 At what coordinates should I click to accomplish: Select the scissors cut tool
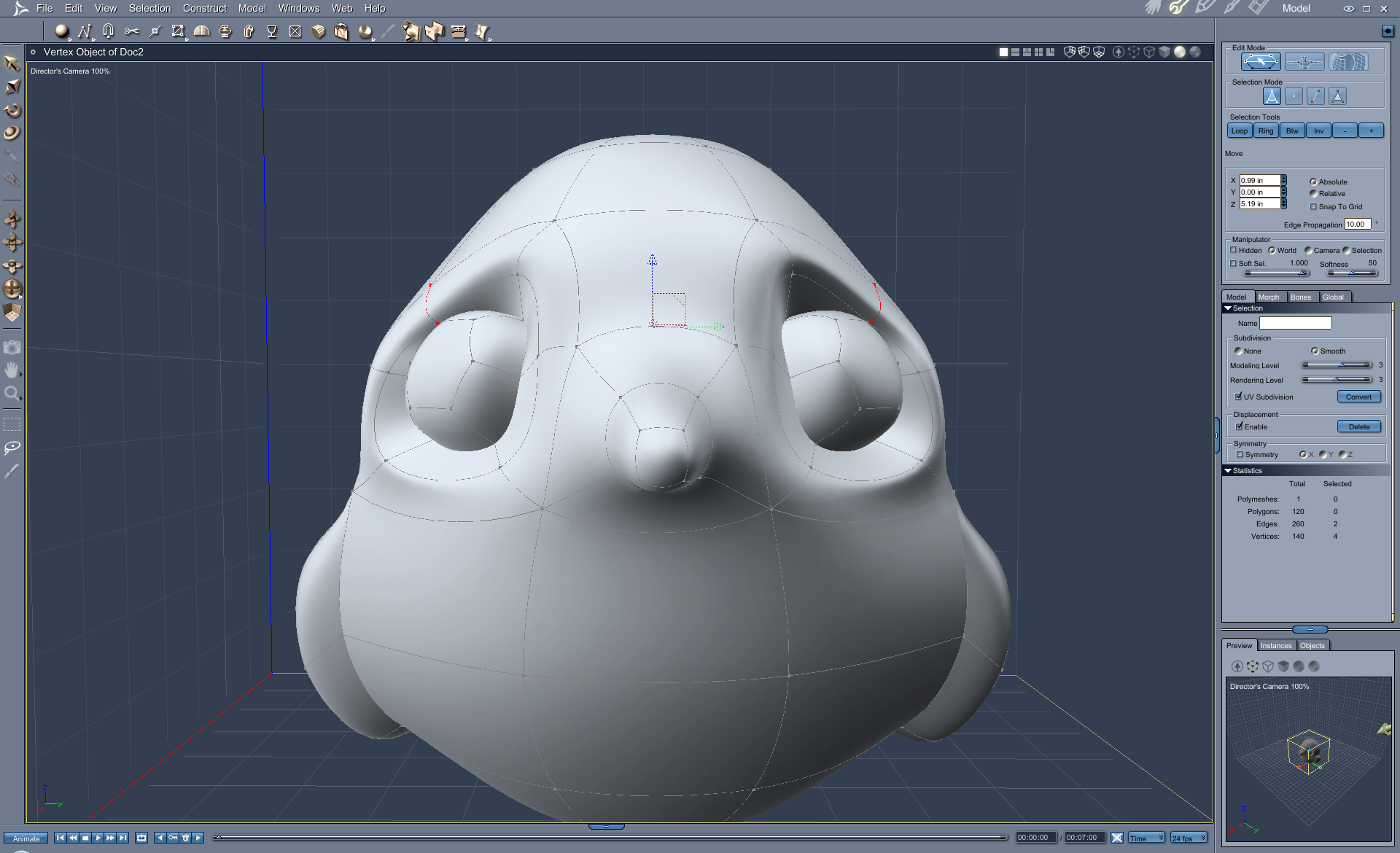(x=131, y=31)
